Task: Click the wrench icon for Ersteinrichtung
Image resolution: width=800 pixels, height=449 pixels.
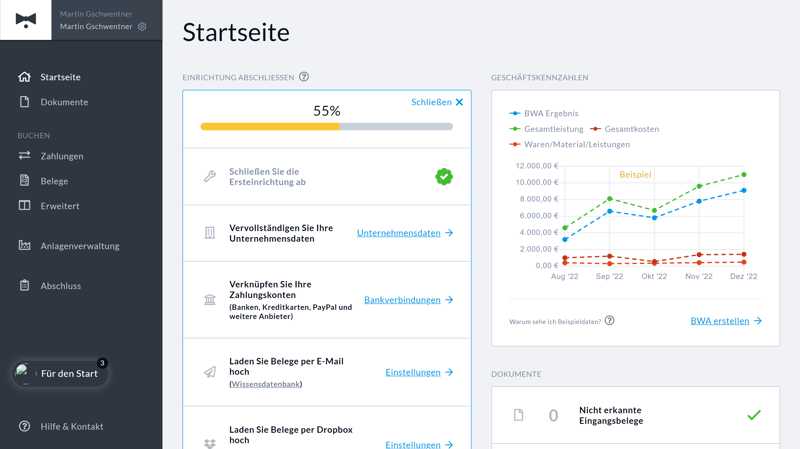Action: 210,177
